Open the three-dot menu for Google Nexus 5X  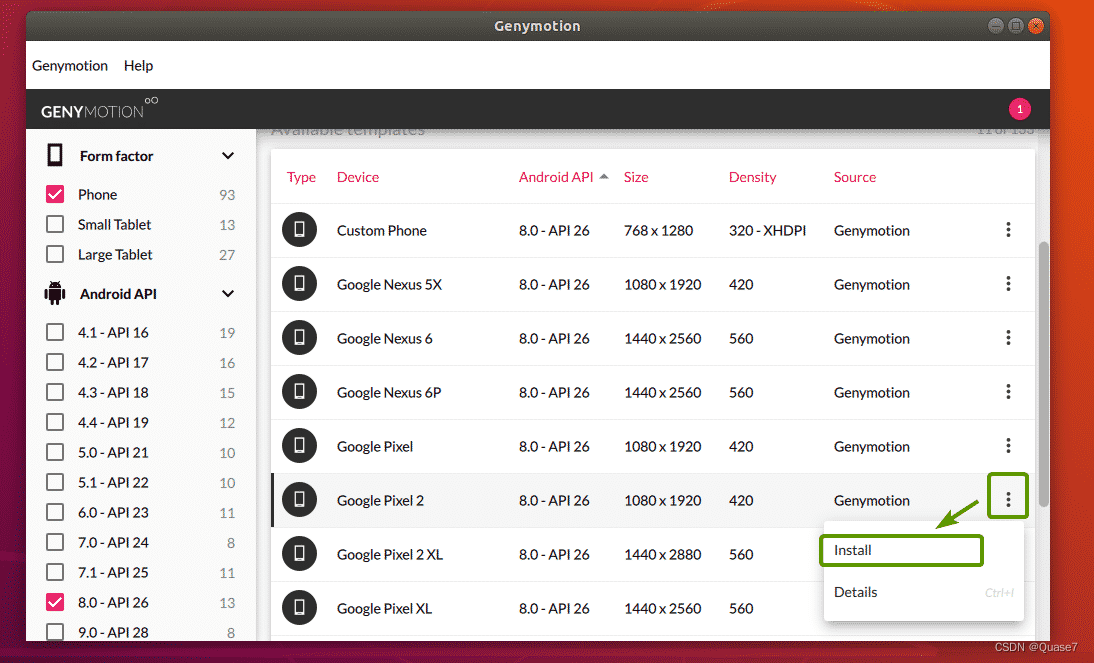1008,283
